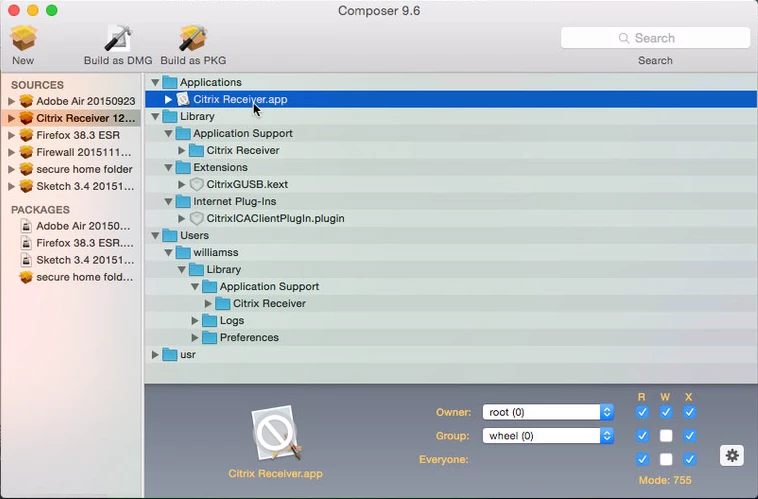Select Citrix Receiver folder under williamss

(269, 304)
